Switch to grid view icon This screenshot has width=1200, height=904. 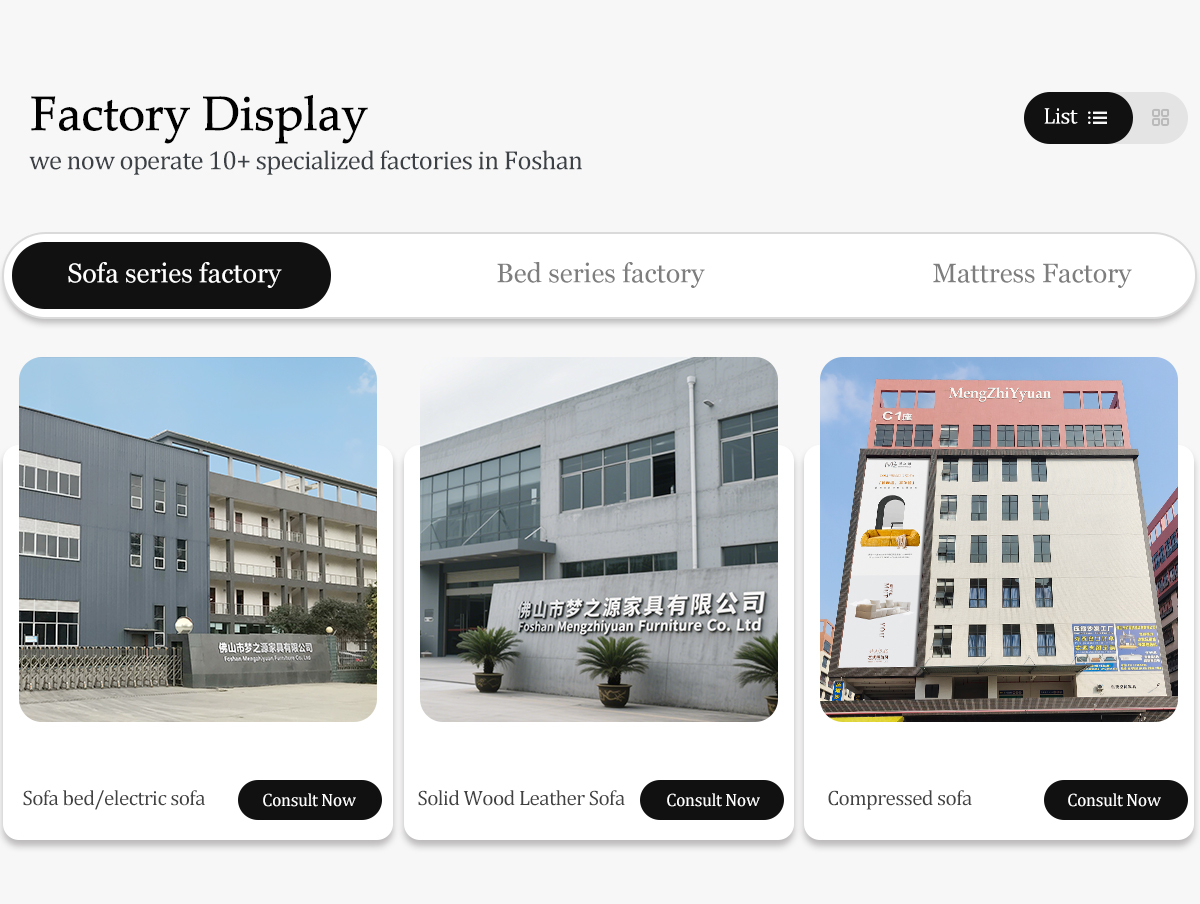1160,118
